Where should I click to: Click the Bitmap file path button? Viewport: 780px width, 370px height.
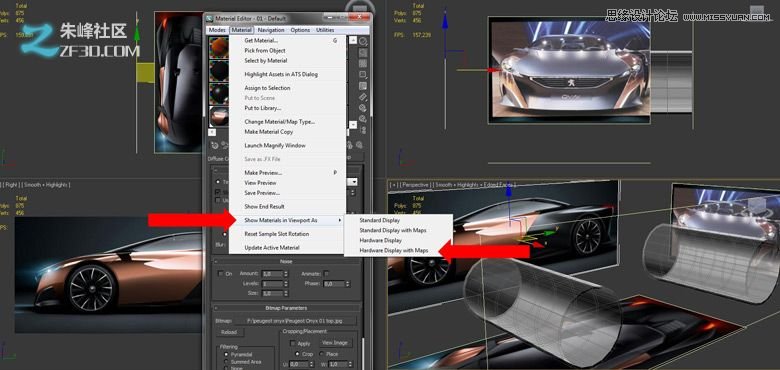294,321
